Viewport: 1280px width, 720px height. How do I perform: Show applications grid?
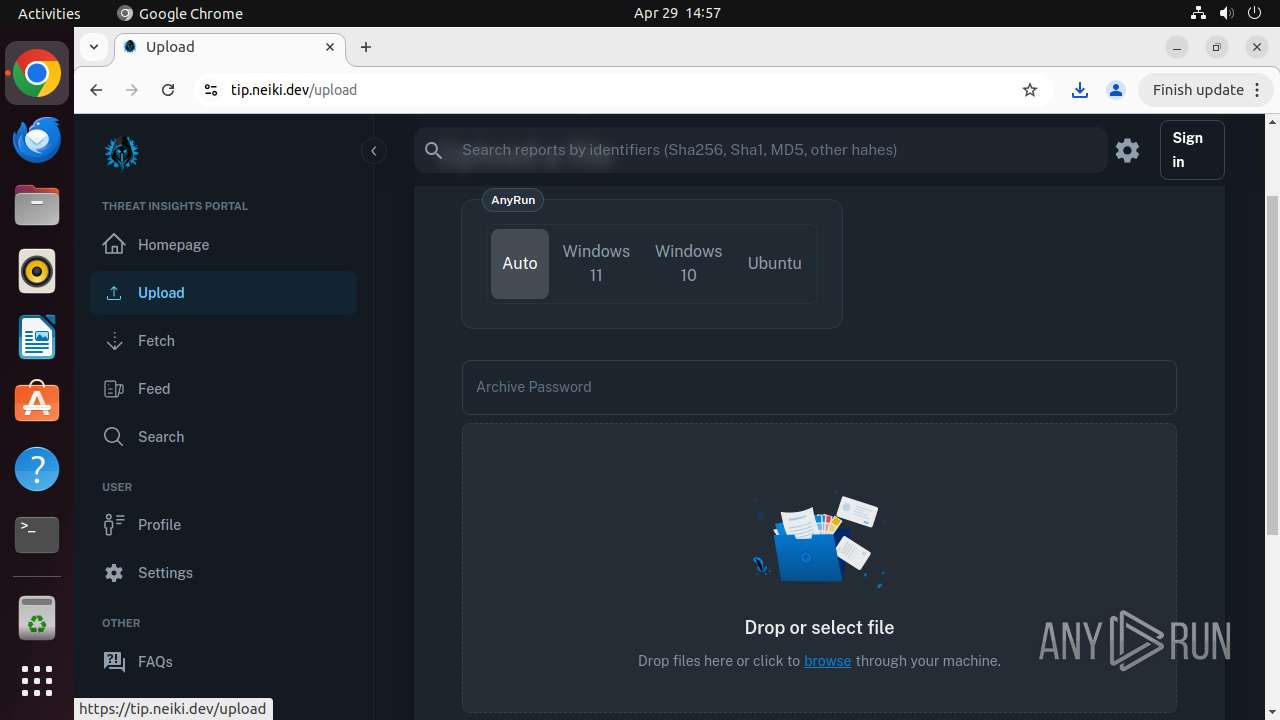[37, 681]
